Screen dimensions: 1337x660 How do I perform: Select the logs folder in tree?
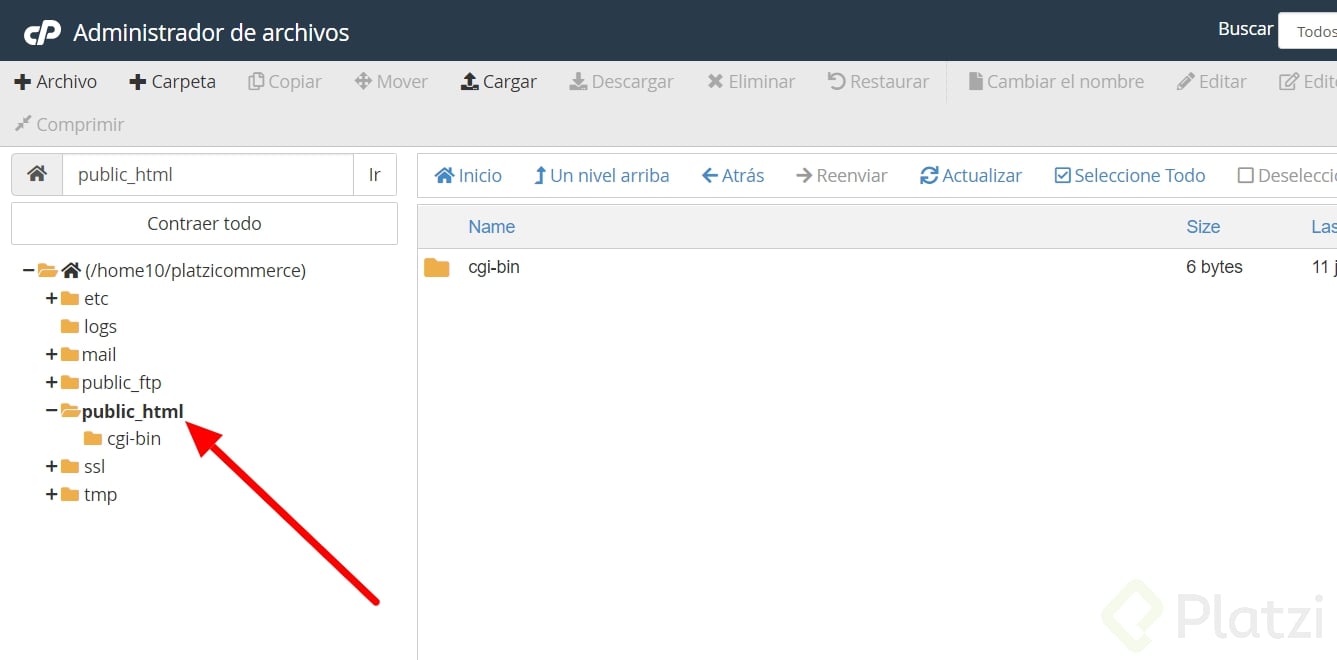[x=100, y=327]
